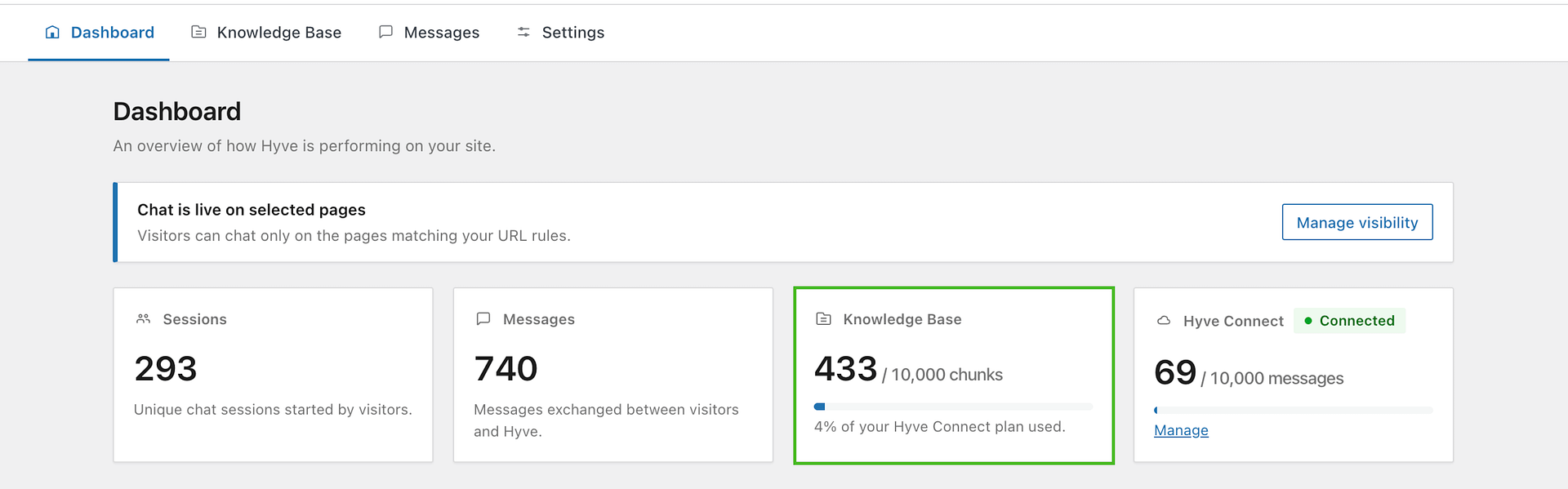
Task: Click "Messages exchanged between visitors and Hyve." text
Action: 606,420
